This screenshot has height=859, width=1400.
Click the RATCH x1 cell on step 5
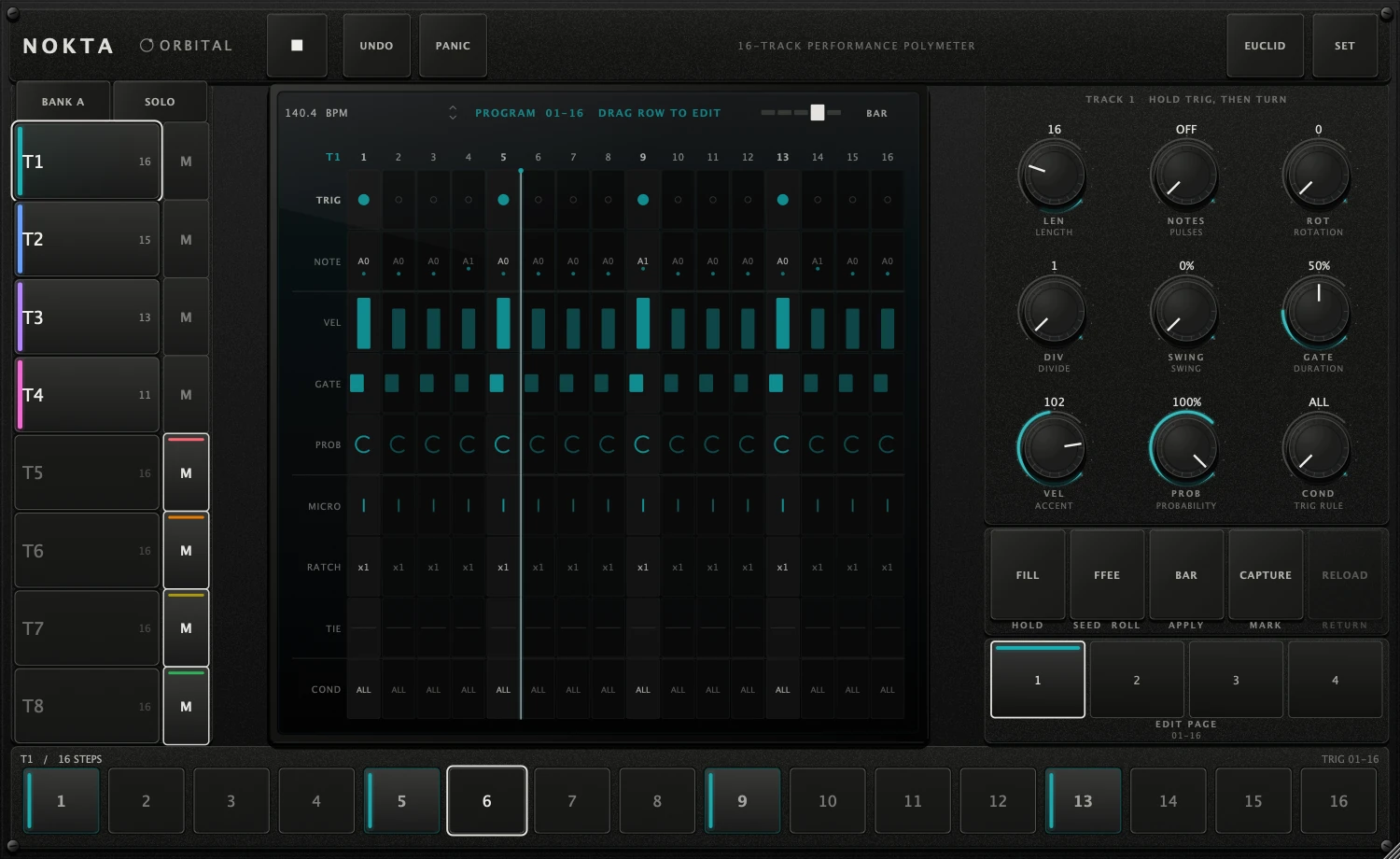click(503, 567)
